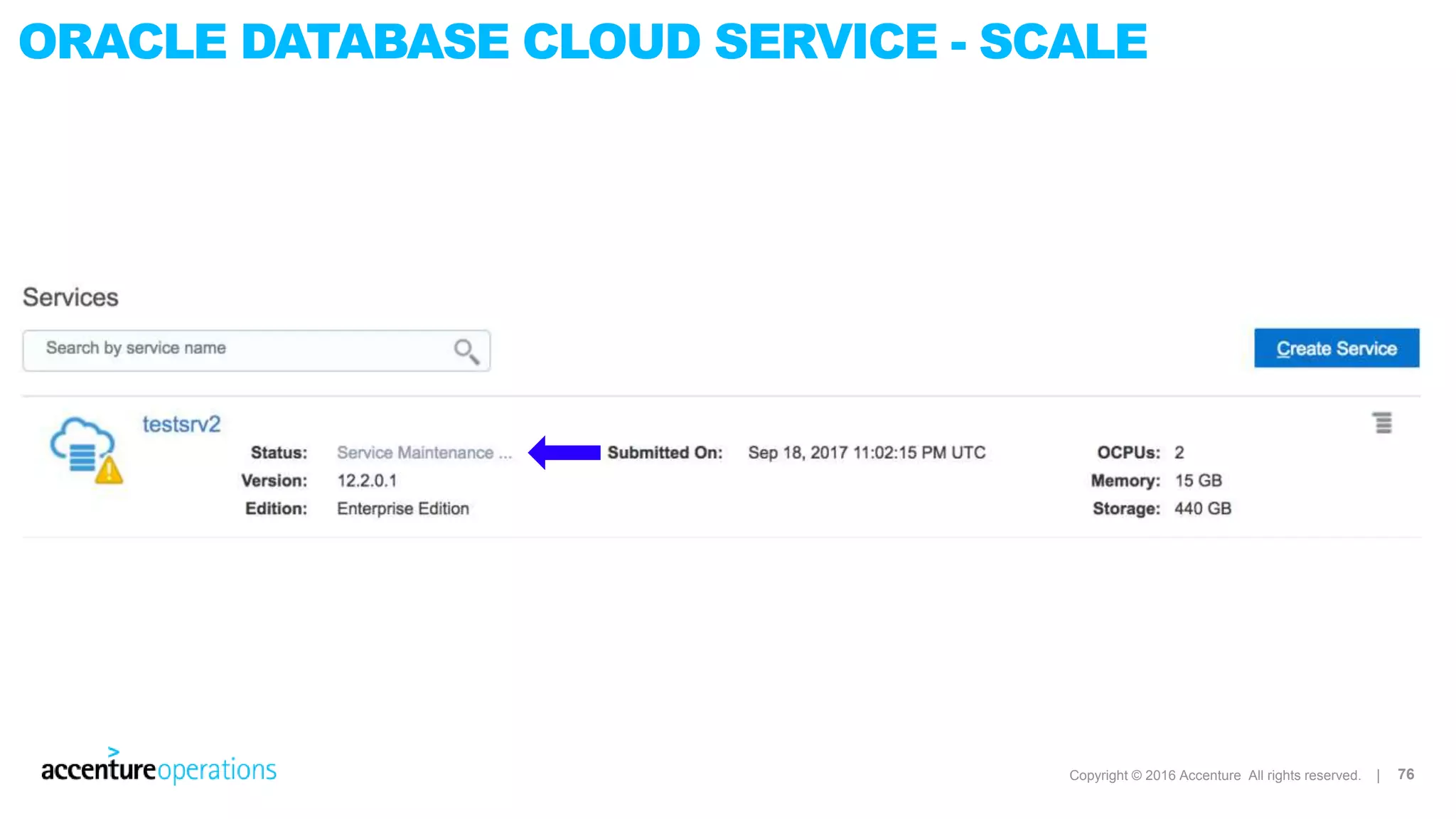Click the Version: label
This screenshot has width=1456, height=819.
click(x=274, y=481)
